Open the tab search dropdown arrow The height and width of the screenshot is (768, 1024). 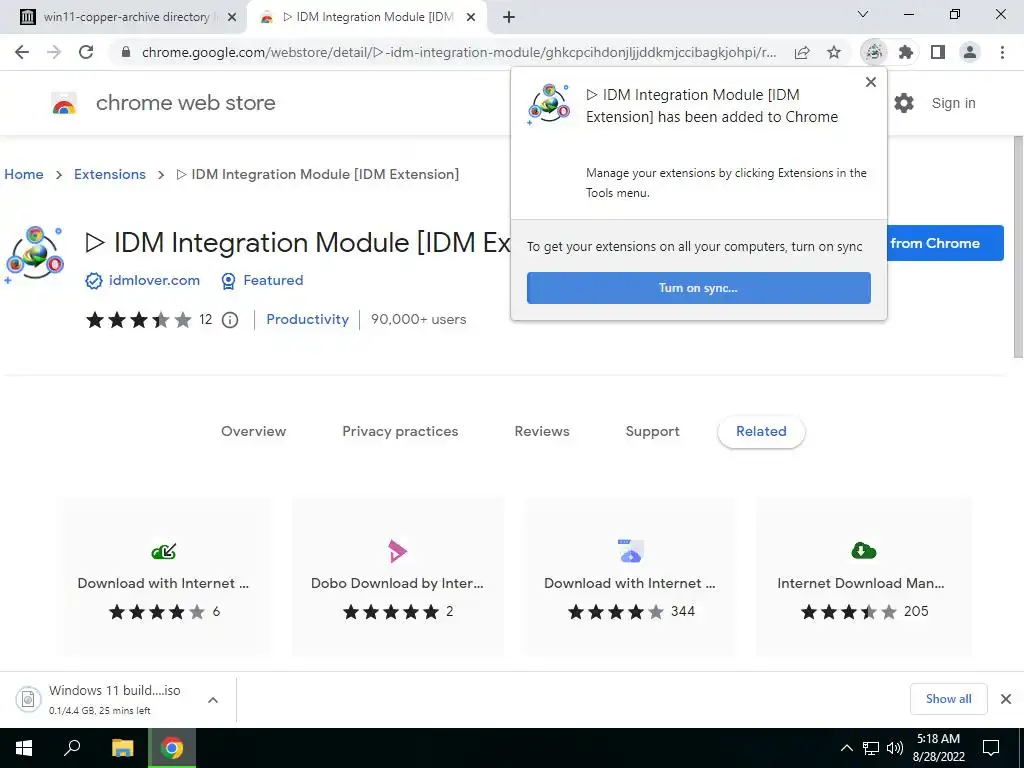(x=863, y=14)
